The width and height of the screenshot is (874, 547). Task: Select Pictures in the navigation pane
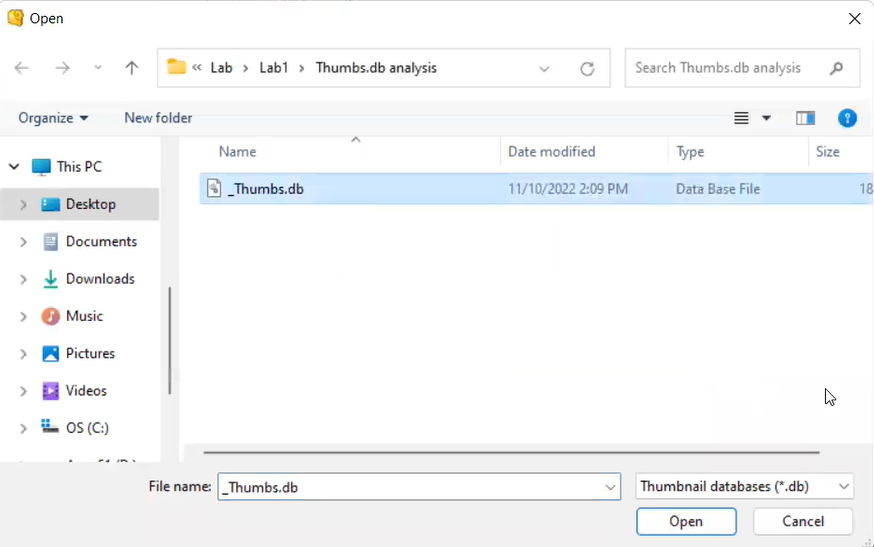click(x=90, y=353)
